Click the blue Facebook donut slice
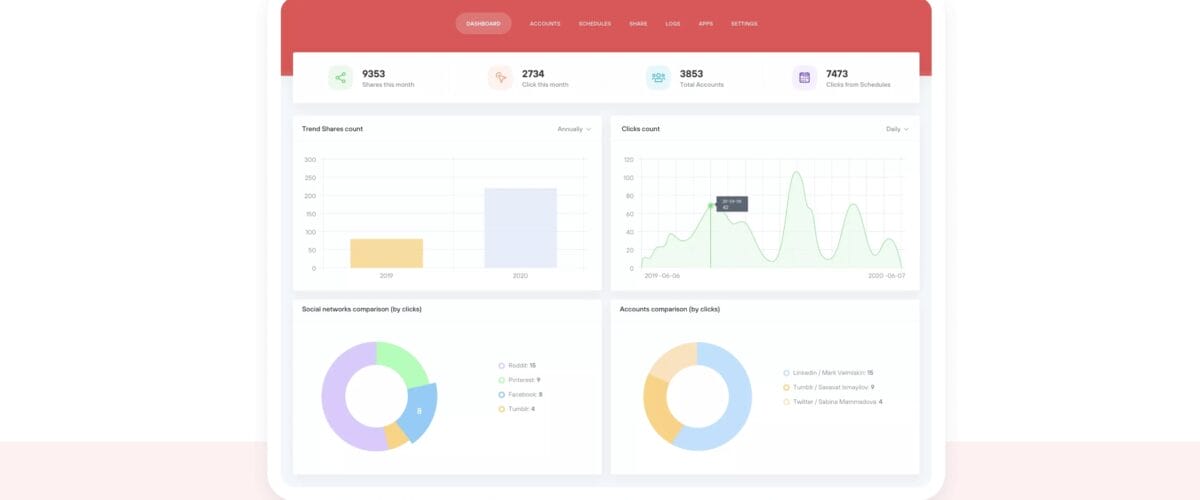The height and width of the screenshot is (500, 1200). (418, 411)
